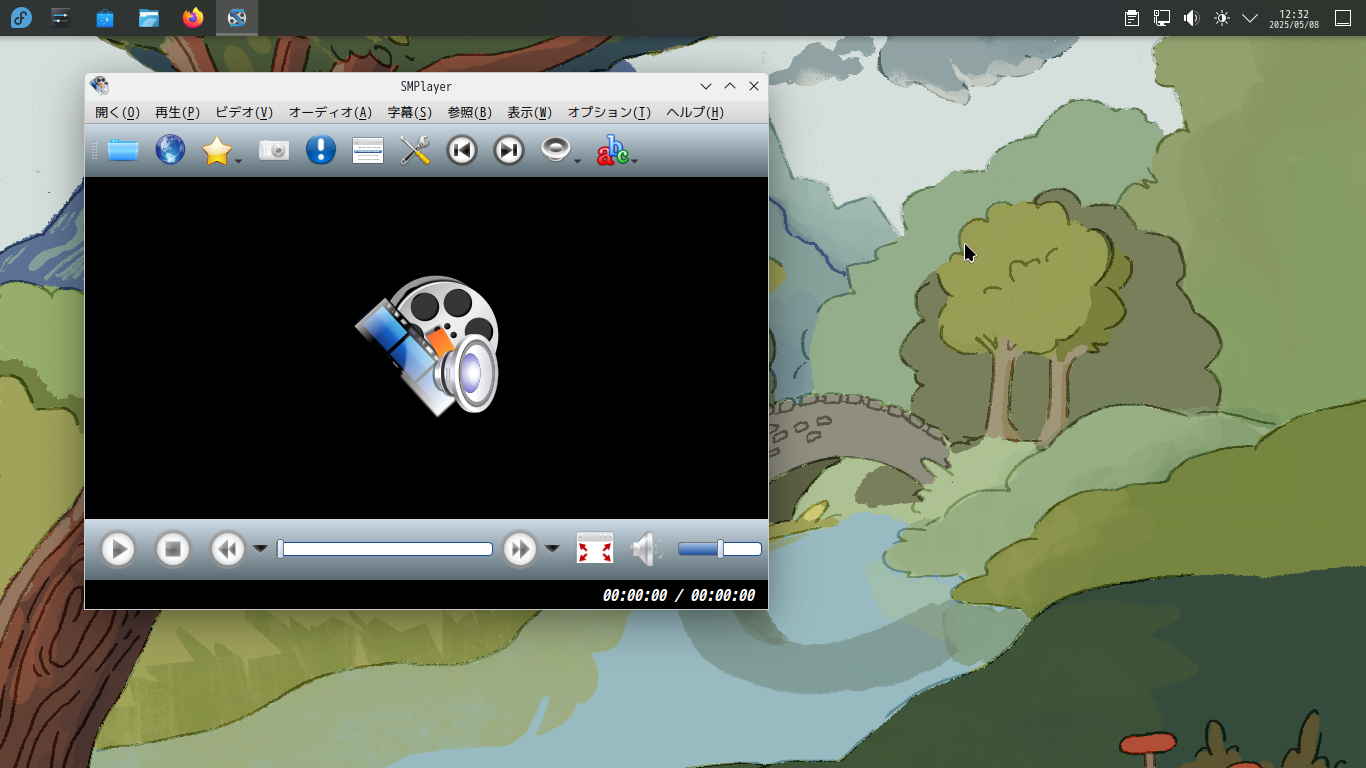This screenshot has height=768, width=1366.
Task: Open the 字幕(S) menu
Action: [x=410, y=113]
